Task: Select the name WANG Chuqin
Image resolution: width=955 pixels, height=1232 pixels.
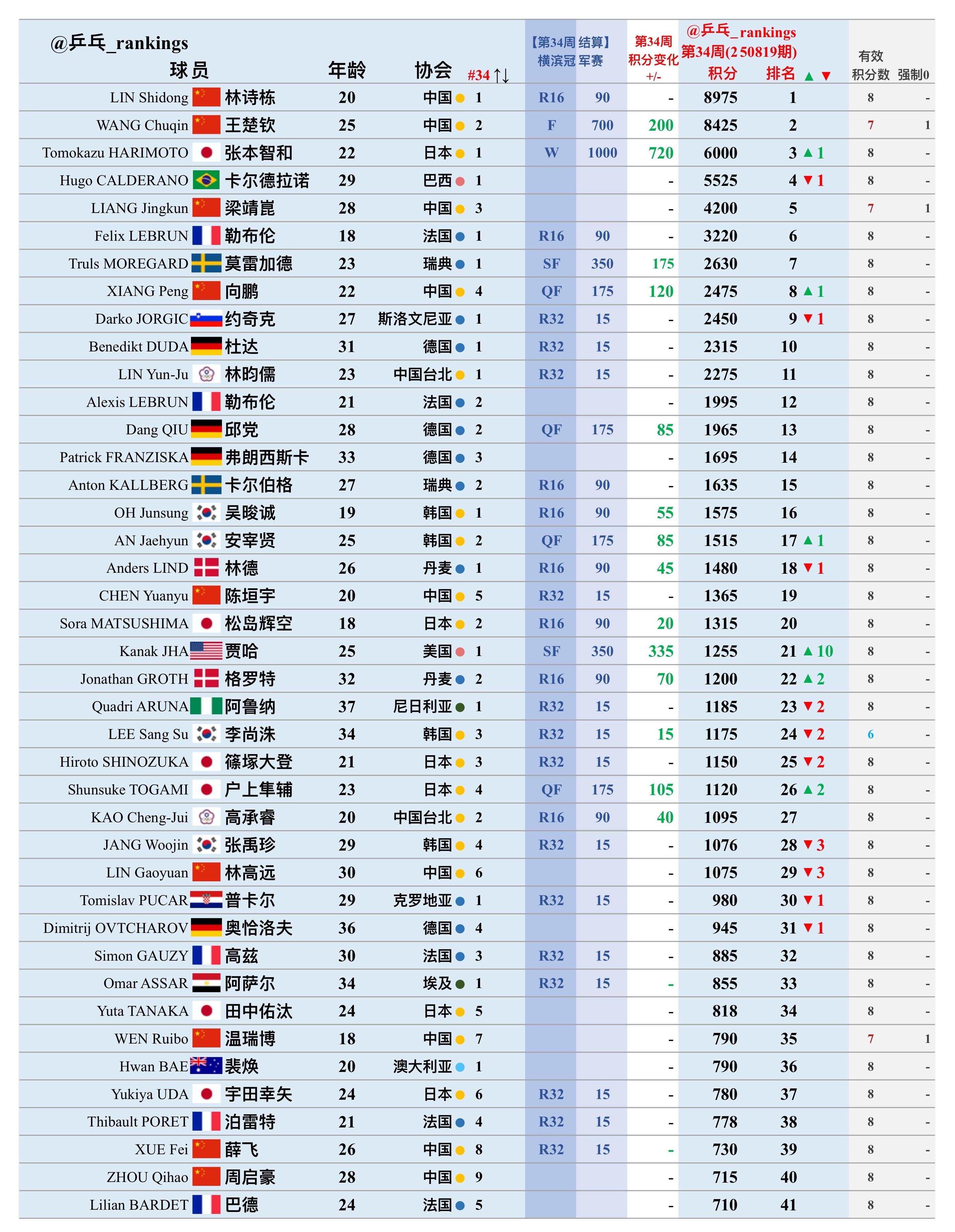Action: point(142,125)
